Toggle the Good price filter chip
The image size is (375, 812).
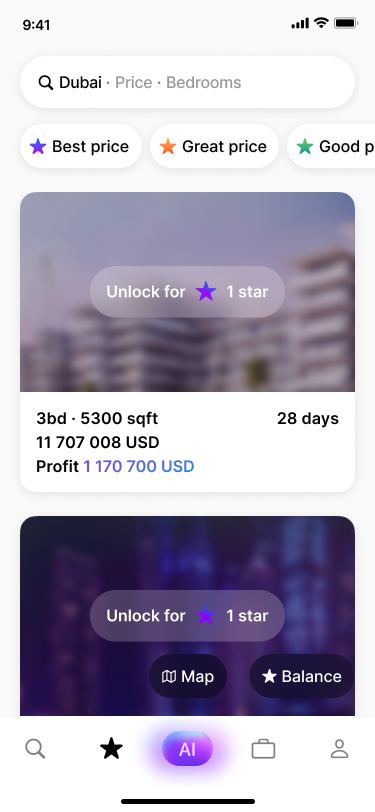tap(331, 147)
